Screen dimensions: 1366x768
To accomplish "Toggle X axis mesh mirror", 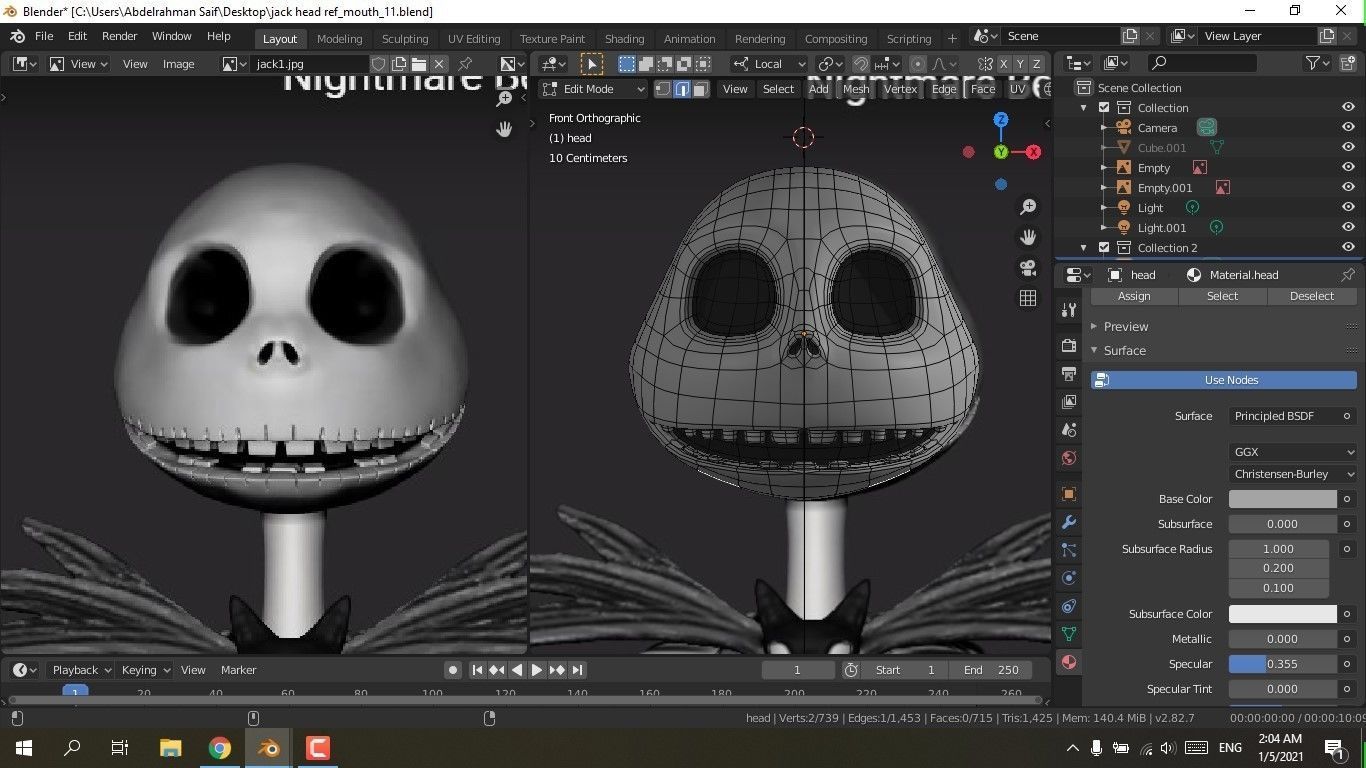I will coord(1002,64).
